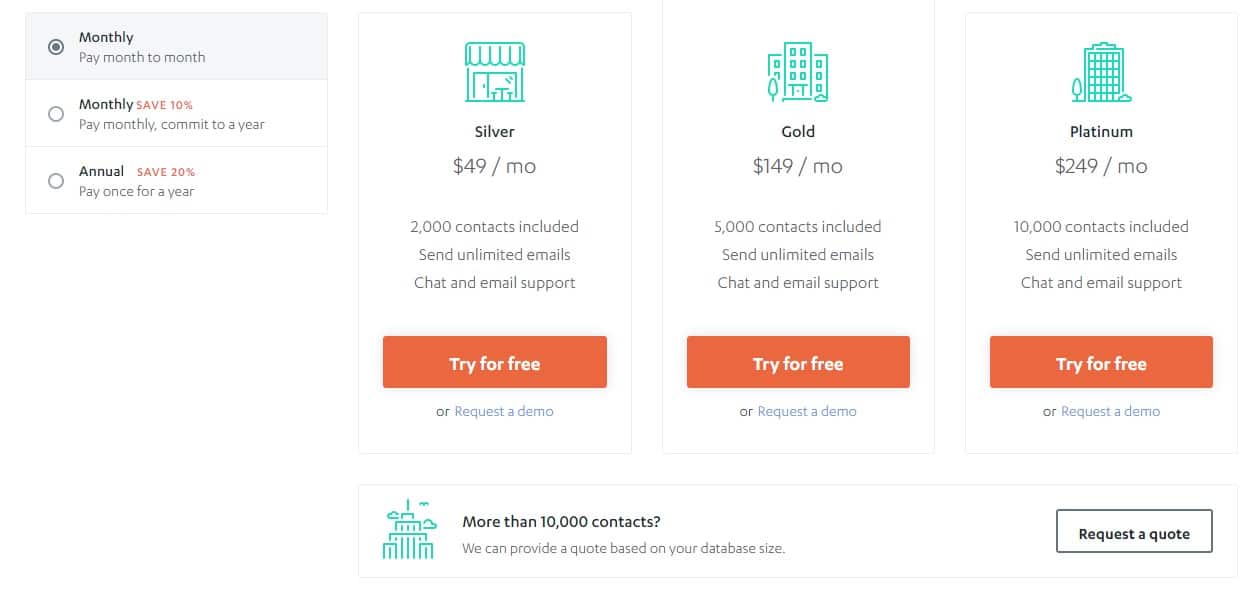
Task: Click the Platinum plan skyscraper icon
Action: point(1101,72)
